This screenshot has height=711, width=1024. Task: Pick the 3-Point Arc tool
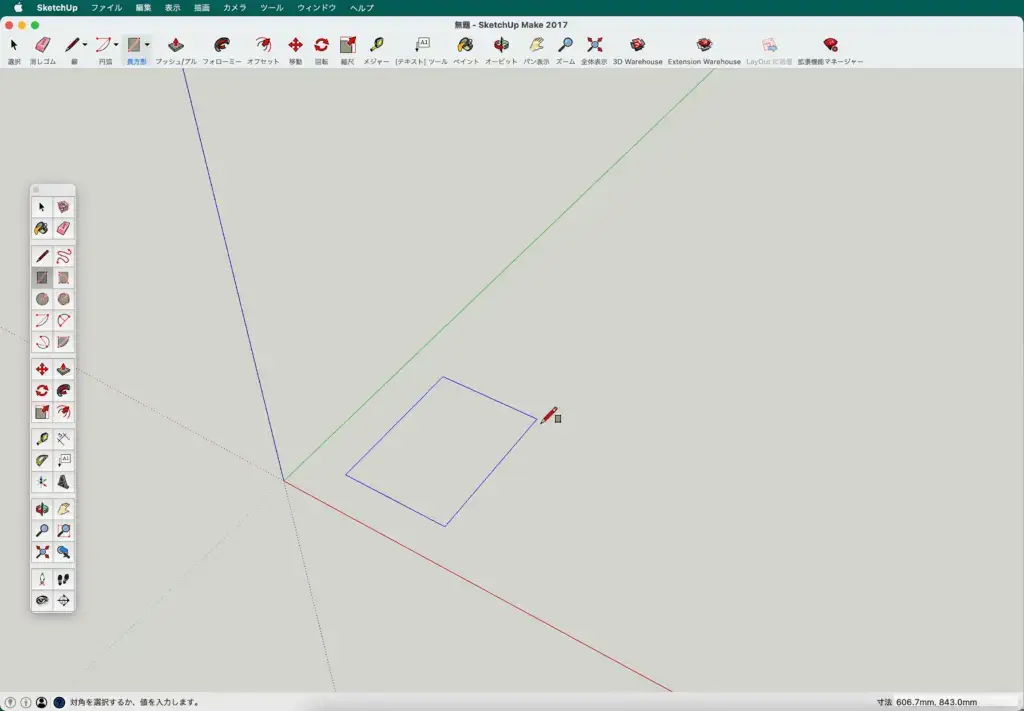[x=42, y=342]
